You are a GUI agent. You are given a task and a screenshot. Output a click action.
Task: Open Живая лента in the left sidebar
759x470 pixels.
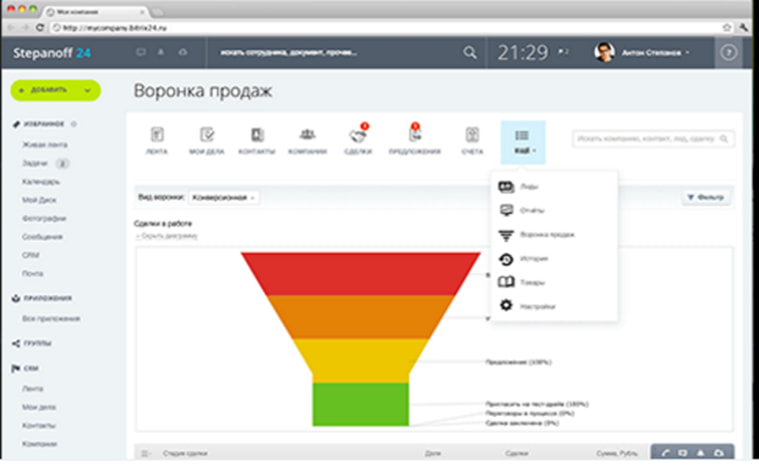click(x=45, y=145)
